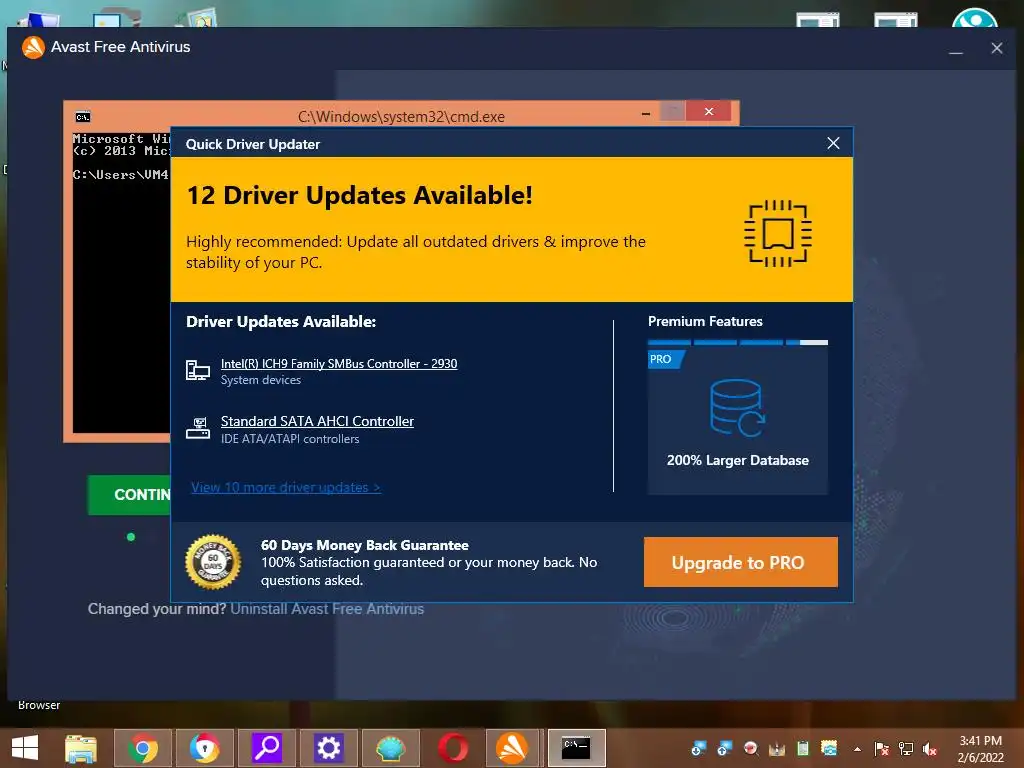The height and width of the screenshot is (768, 1024).
Task: Open the secure browser with lock icon
Action: [x=204, y=748]
